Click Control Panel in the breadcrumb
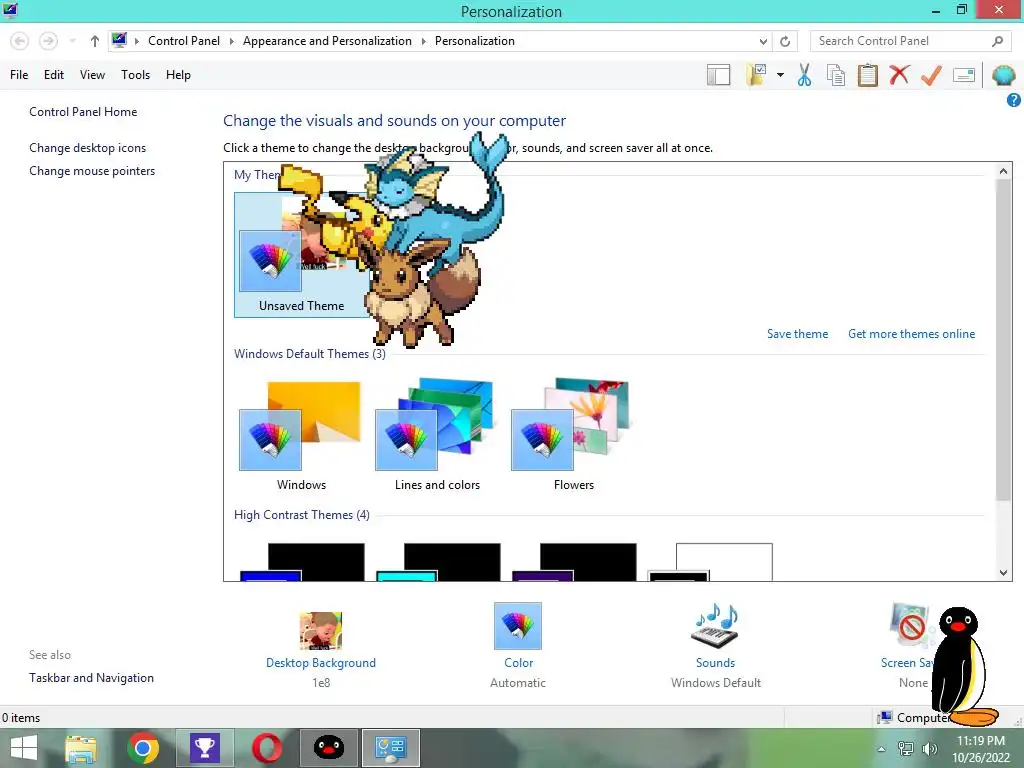Screen dimensions: 1024x768 [x=184, y=41]
